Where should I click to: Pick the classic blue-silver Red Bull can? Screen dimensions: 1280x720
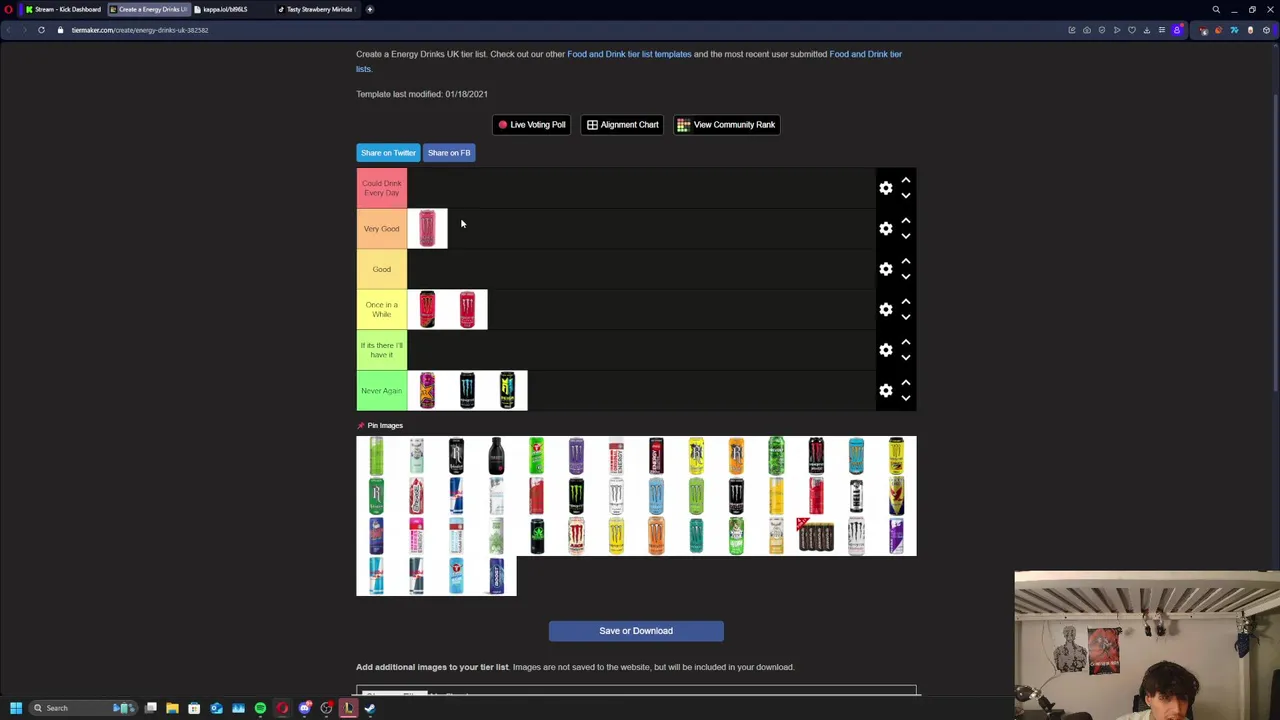point(456,496)
